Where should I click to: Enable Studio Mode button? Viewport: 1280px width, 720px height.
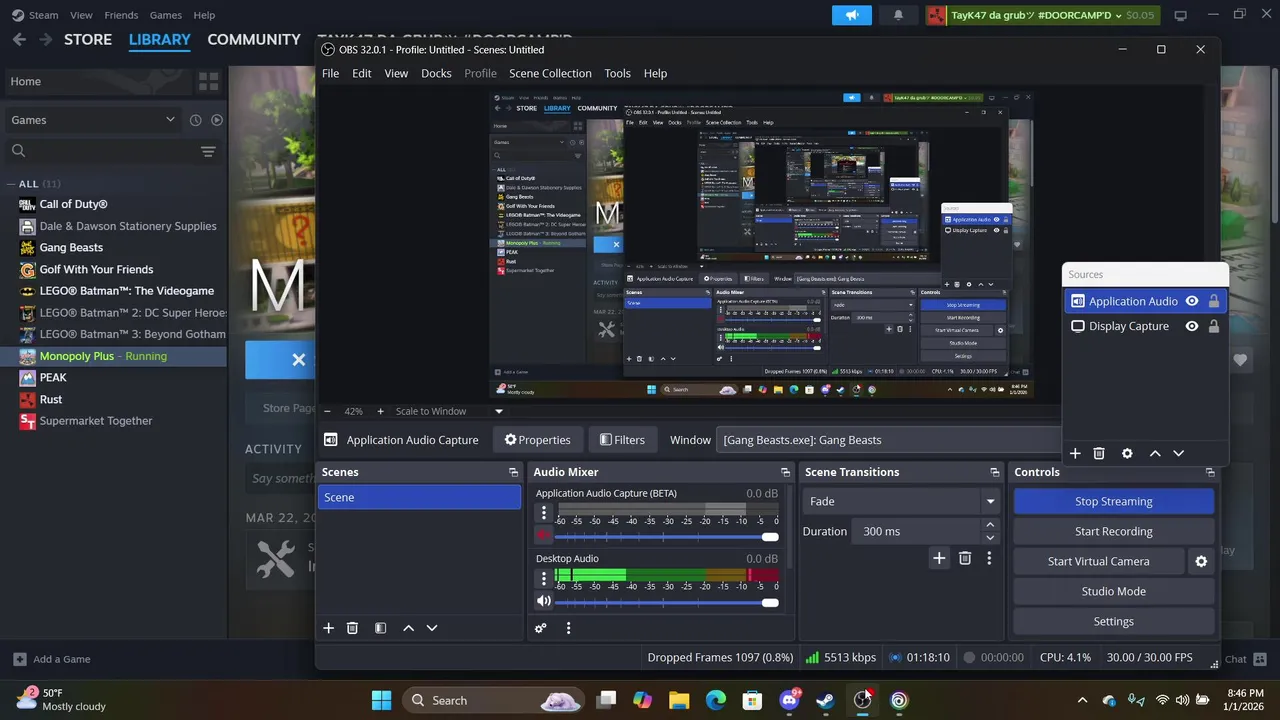point(1114,591)
